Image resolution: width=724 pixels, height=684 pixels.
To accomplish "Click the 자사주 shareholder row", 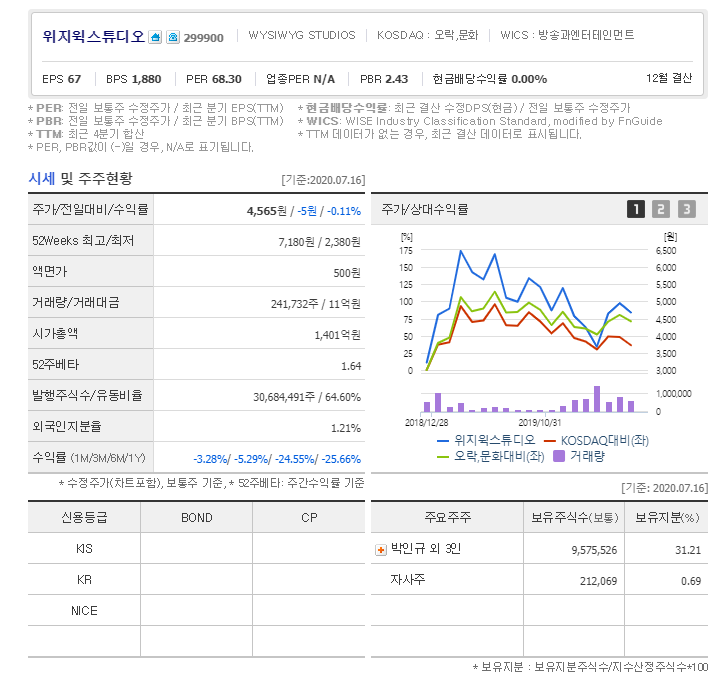I will tap(539, 580).
